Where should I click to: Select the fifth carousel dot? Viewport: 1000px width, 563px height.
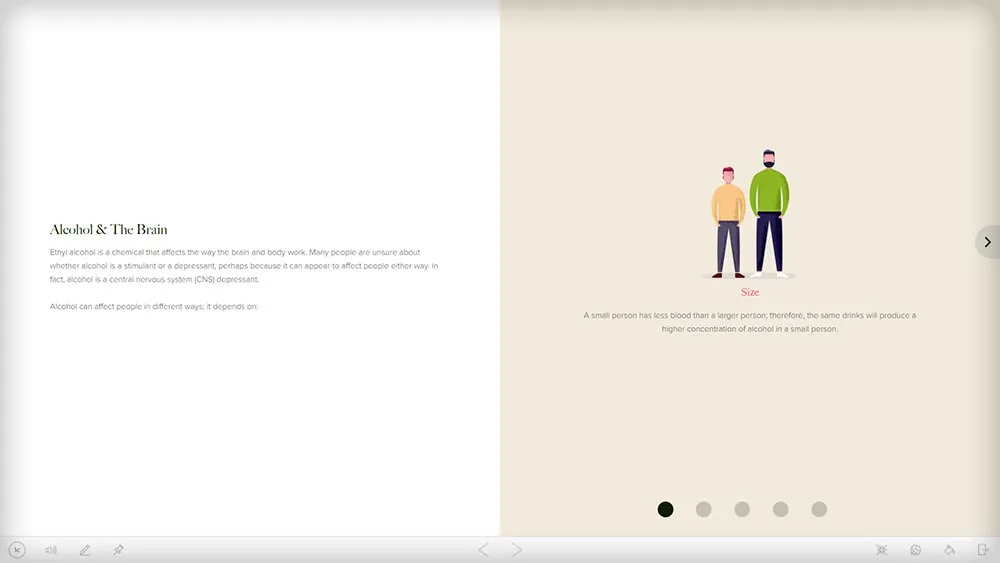tap(819, 509)
